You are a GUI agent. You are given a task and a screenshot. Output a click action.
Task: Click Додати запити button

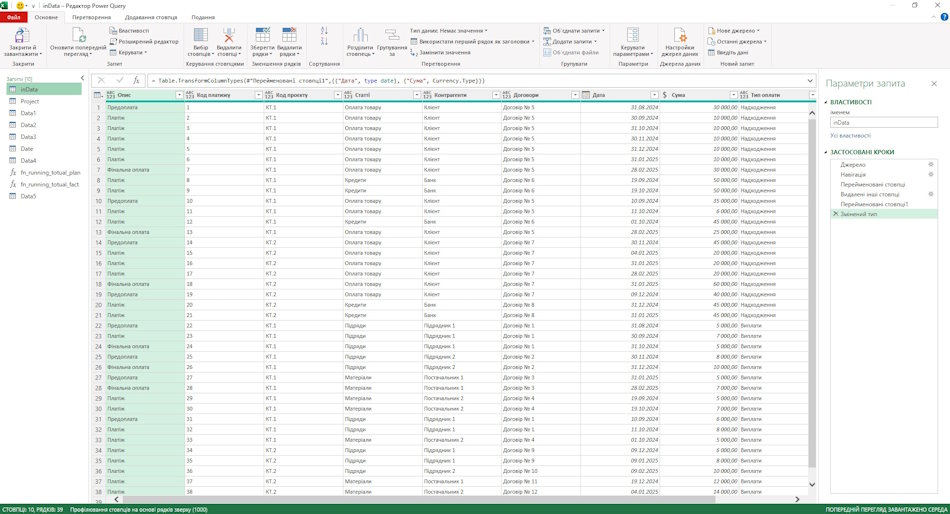tap(570, 41)
